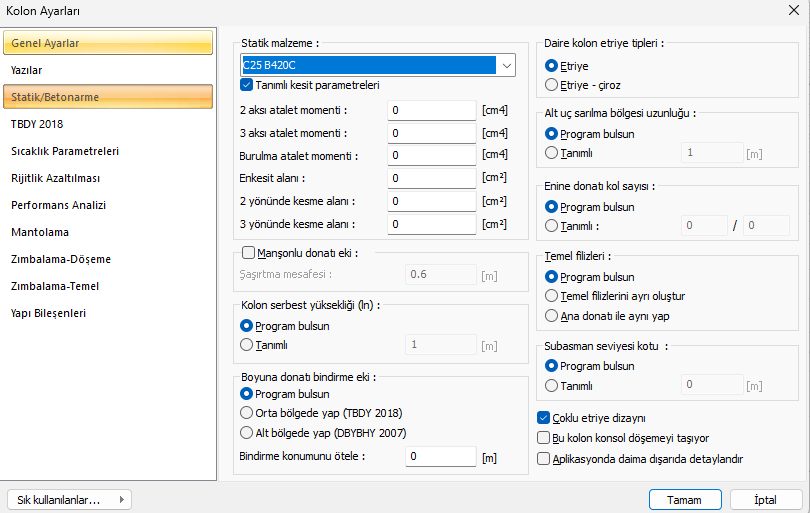Choose Orta bölgede yap (TBDY 2018)
810x513 pixels.
coord(247,413)
